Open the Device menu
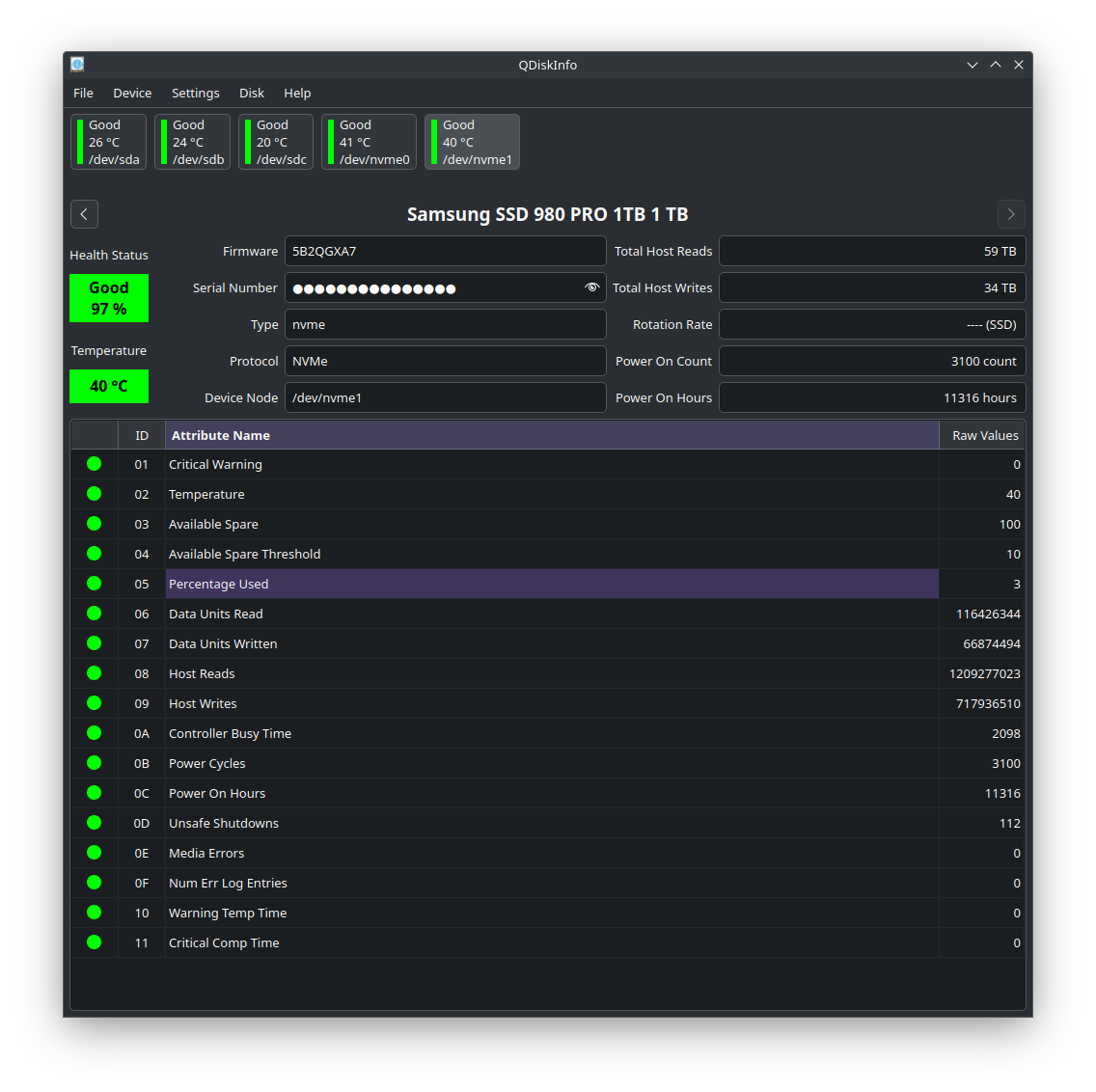Viewport: 1096px width, 1092px height. point(132,93)
